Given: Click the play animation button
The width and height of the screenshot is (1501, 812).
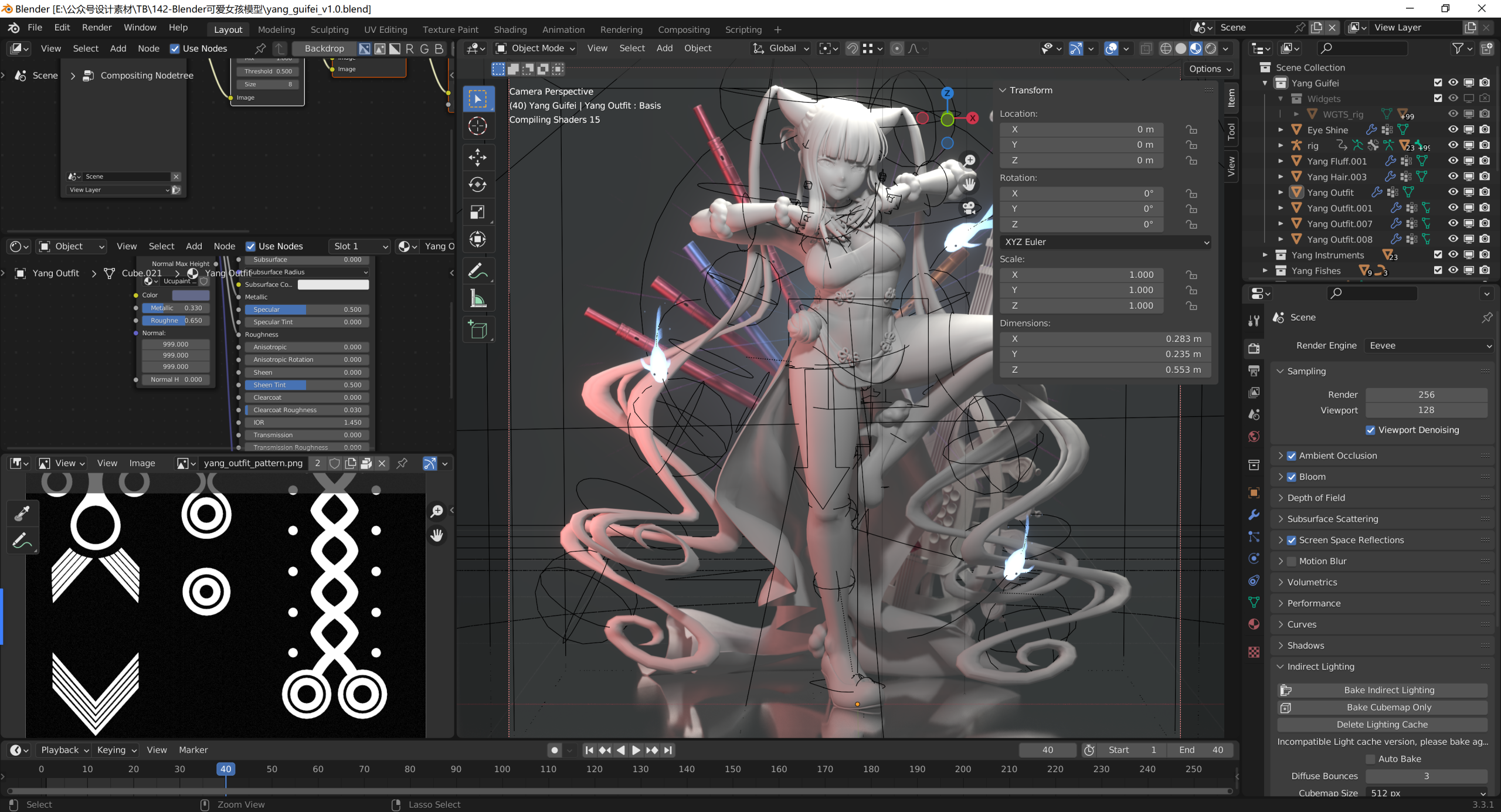Looking at the screenshot, I should [x=636, y=750].
